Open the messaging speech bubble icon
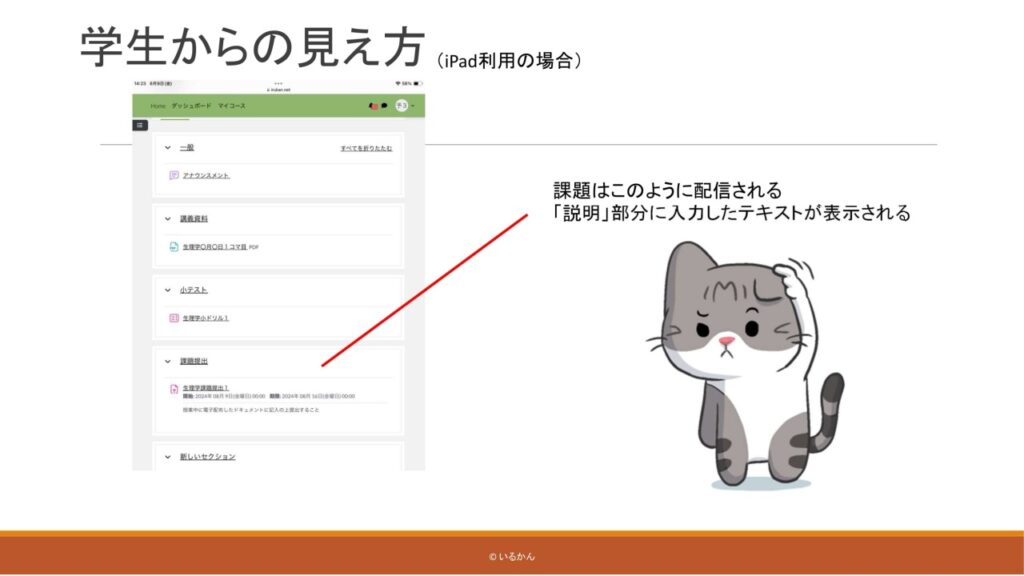Image resolution: width=1024 pixels, height=576 pixels. [x=383, y=105]
